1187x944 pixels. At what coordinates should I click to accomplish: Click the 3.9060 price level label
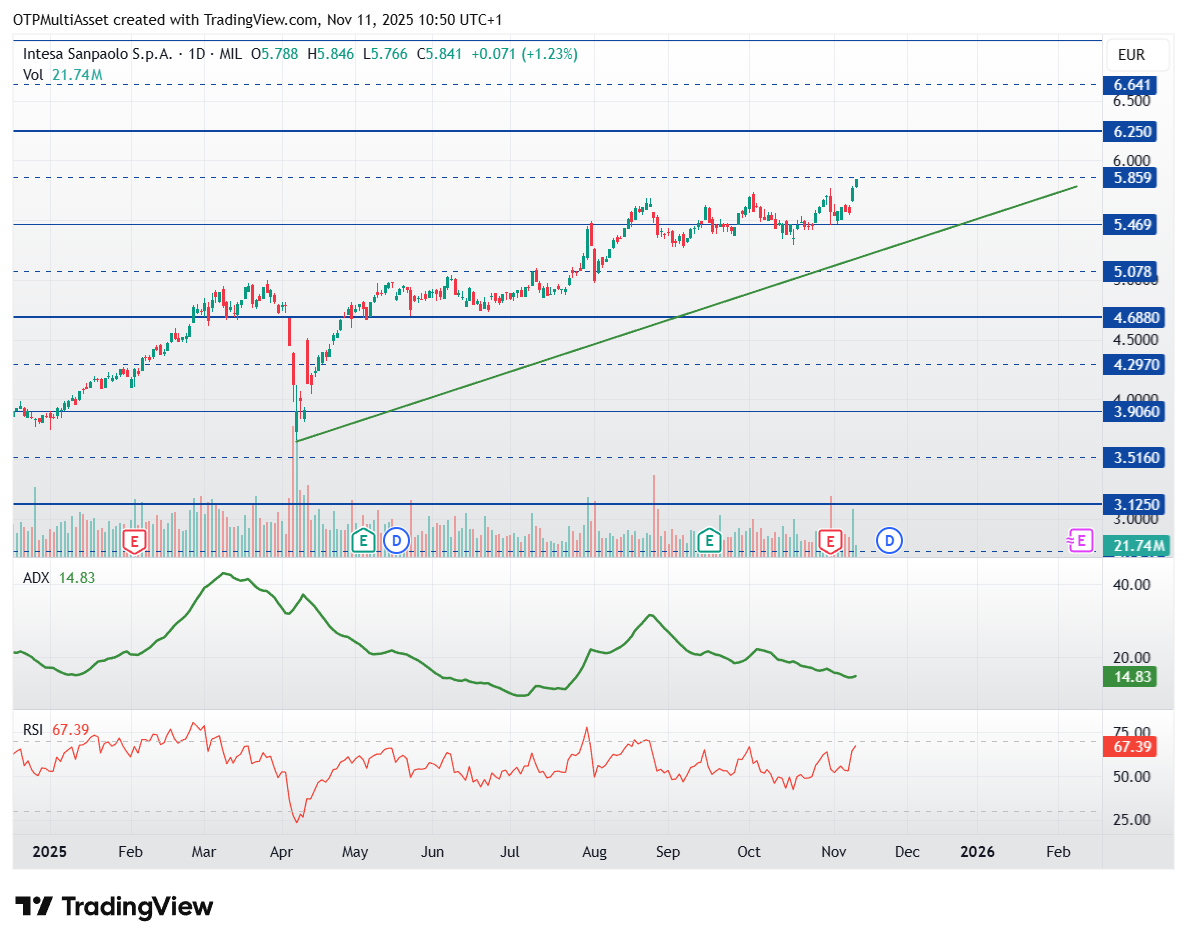pyautogui.click(x=1133, y=412)
